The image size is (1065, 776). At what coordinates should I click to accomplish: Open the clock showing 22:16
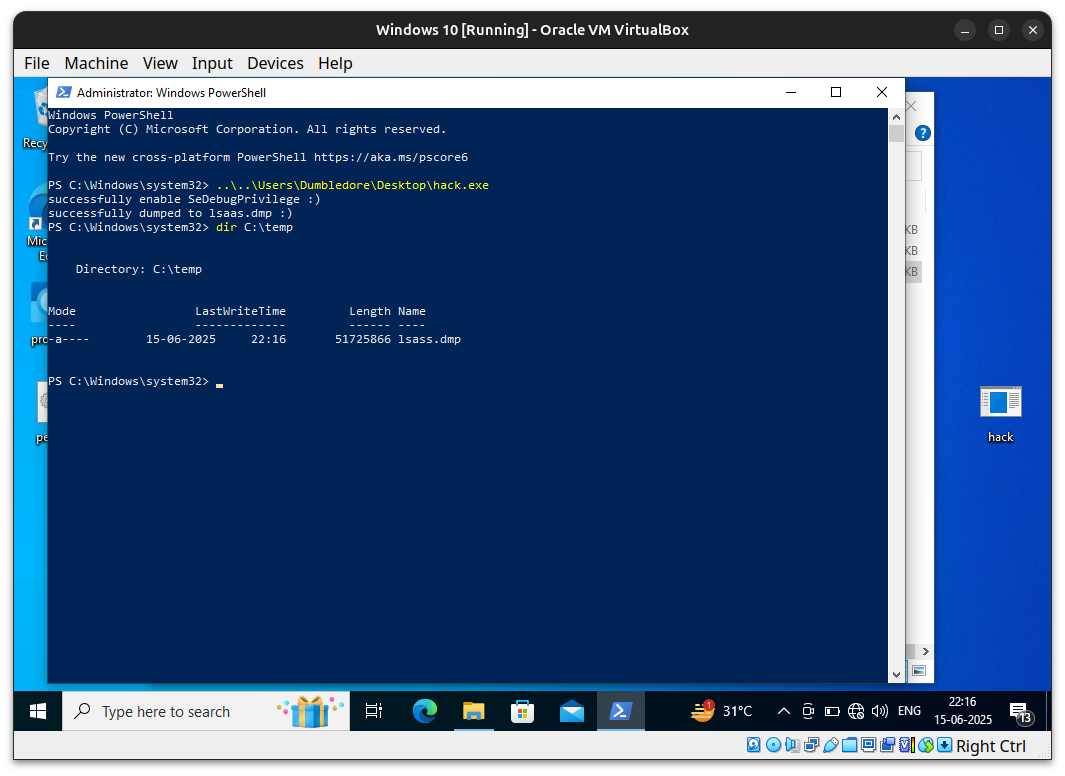962,711
